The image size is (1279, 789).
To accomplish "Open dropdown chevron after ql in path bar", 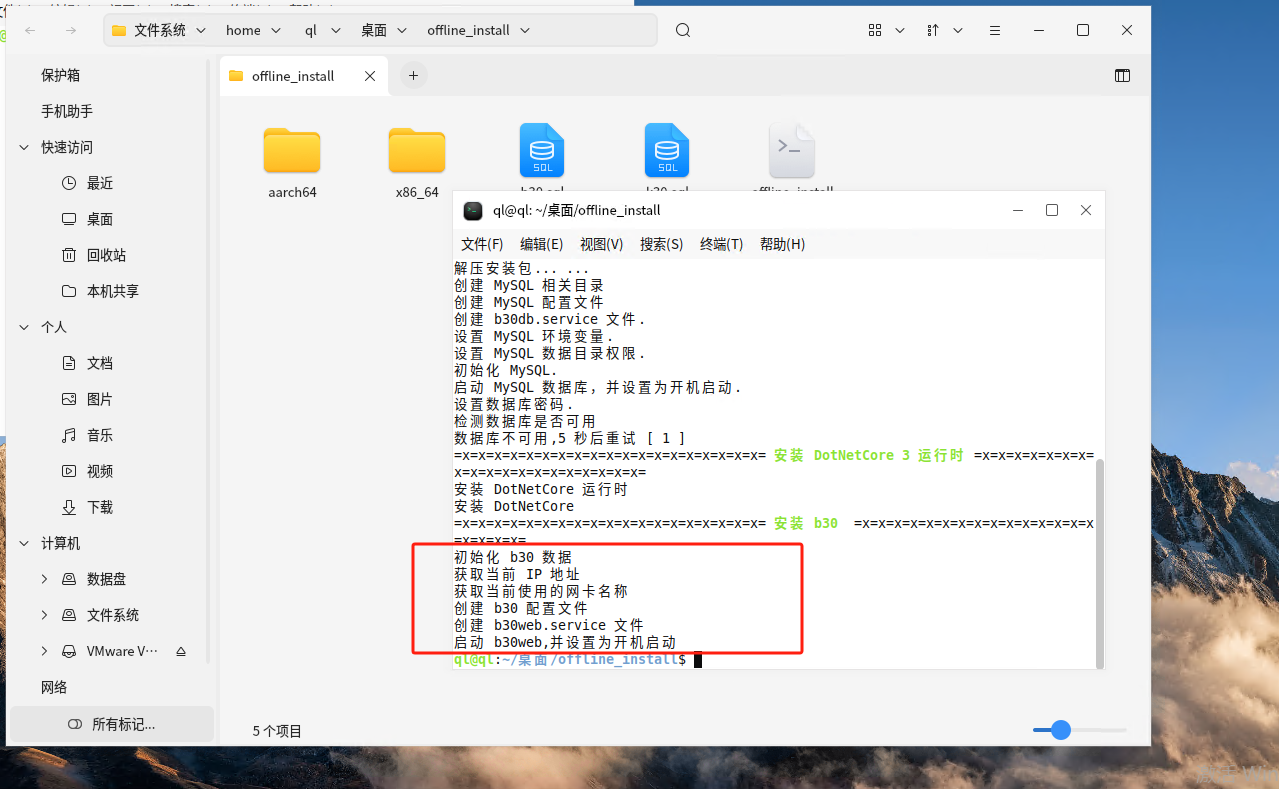I will tap(335, 30).
